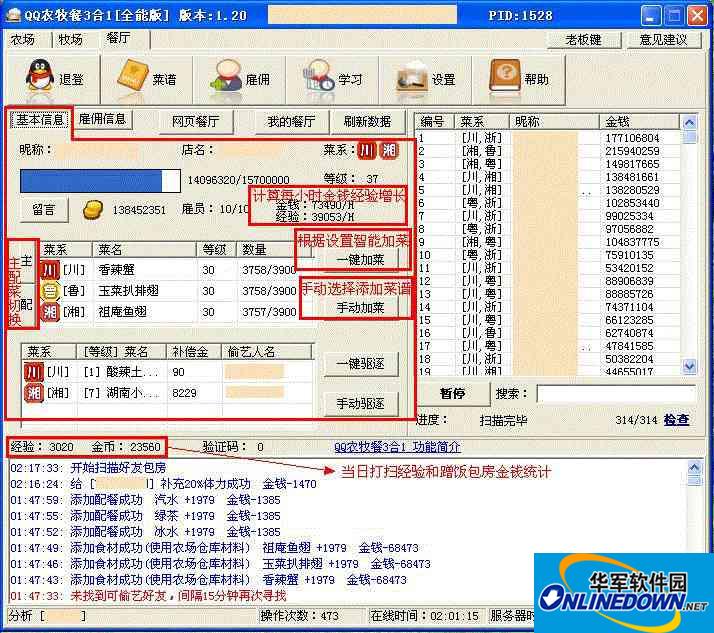Click the friend list scroll-down arrow
This screenshot has width=714, height=633.
[690, 366]
